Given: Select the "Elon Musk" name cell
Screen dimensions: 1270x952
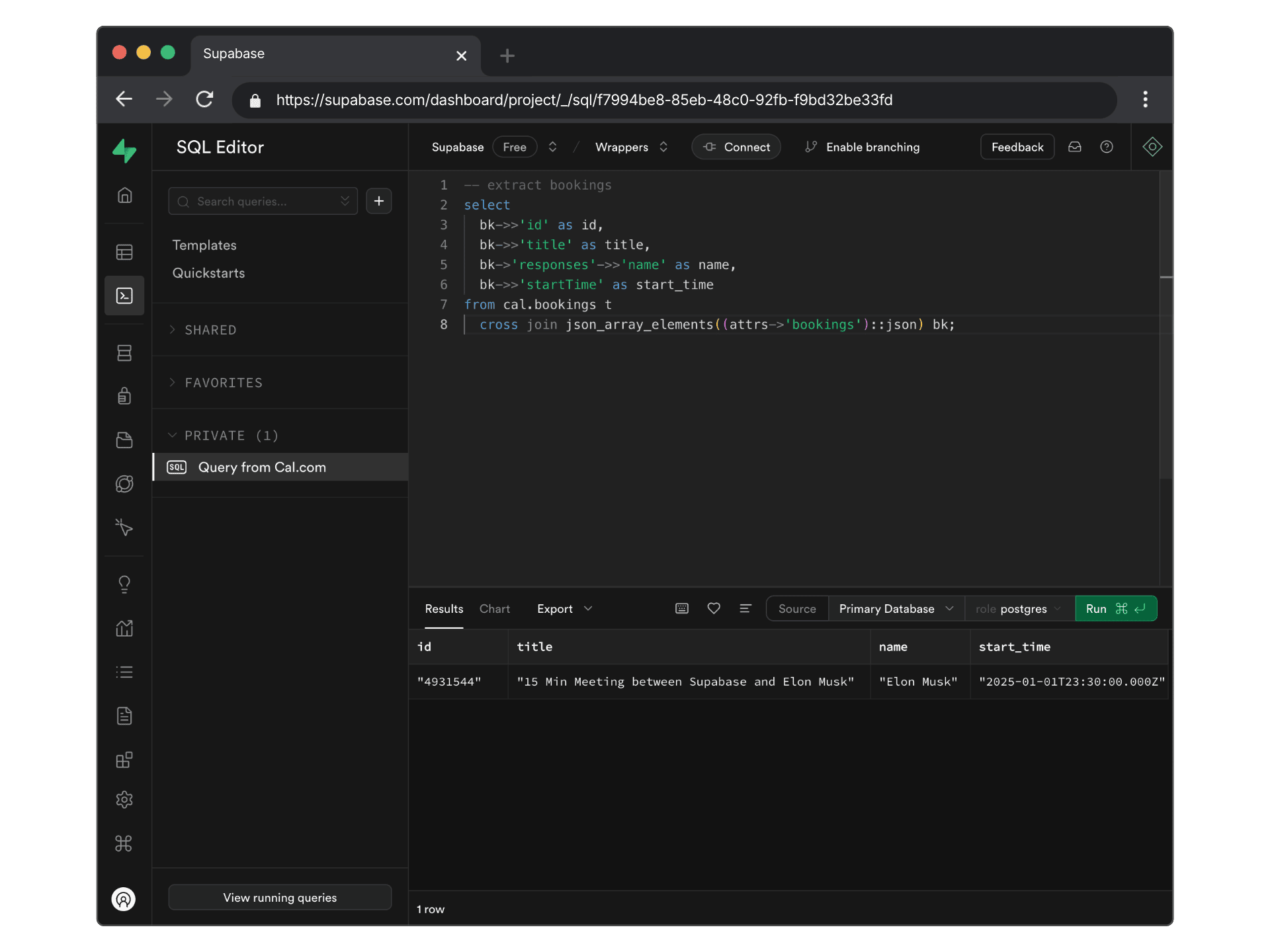Looking at the screenshot, I should 920,682.
